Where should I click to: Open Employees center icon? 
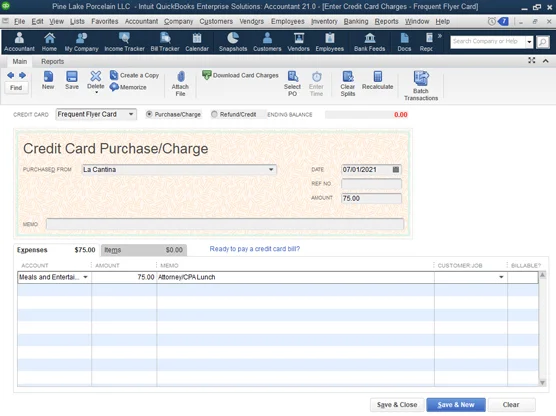point(329,42)
